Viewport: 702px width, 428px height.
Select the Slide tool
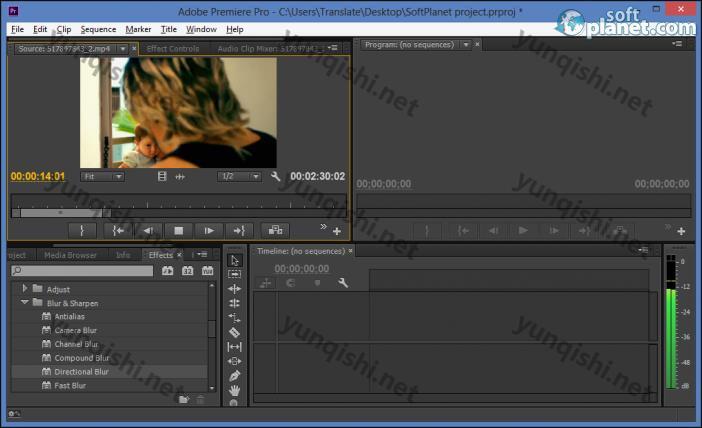click(x=234, y=361)
